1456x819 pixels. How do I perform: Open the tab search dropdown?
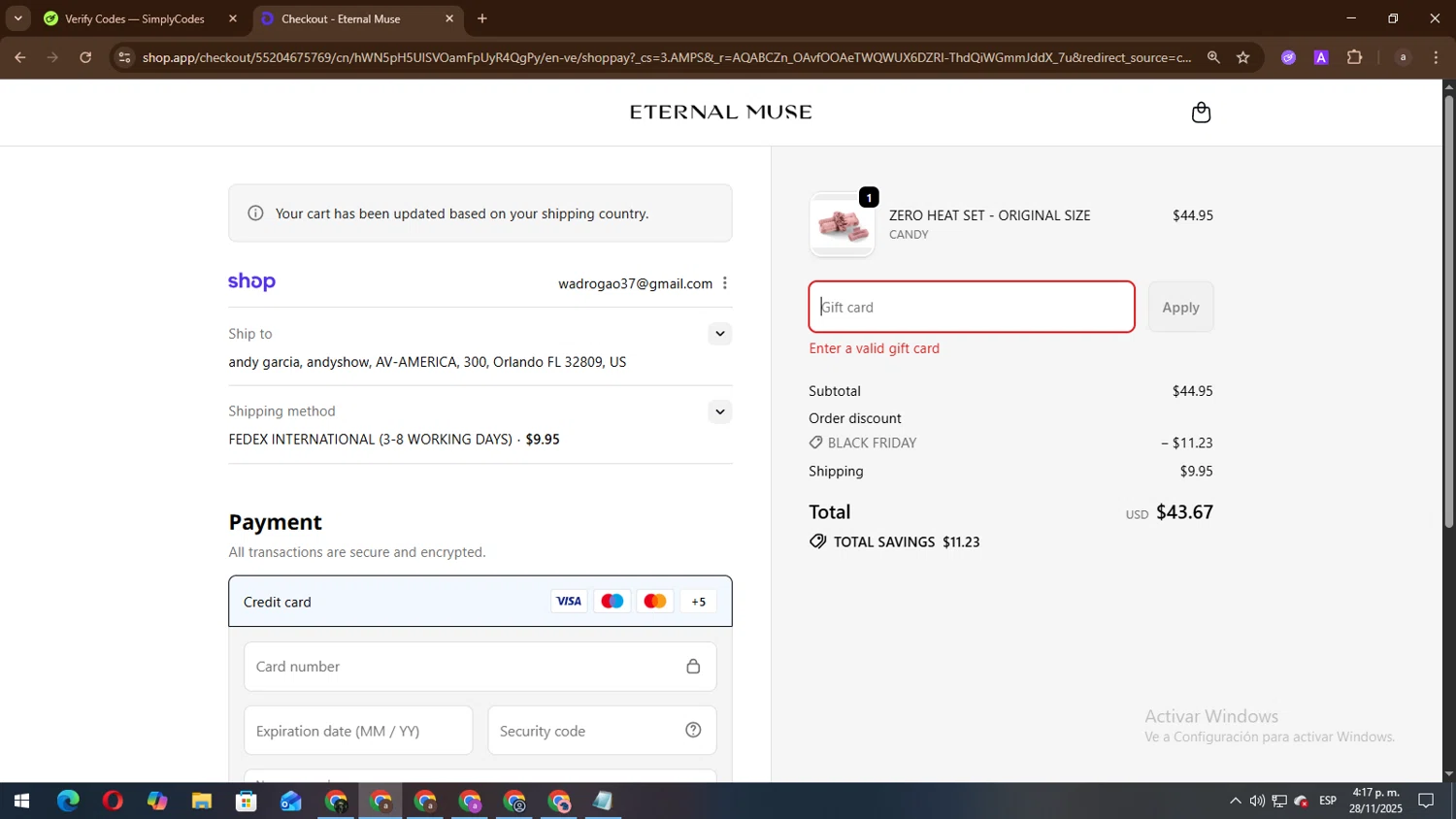coord(17,18)
